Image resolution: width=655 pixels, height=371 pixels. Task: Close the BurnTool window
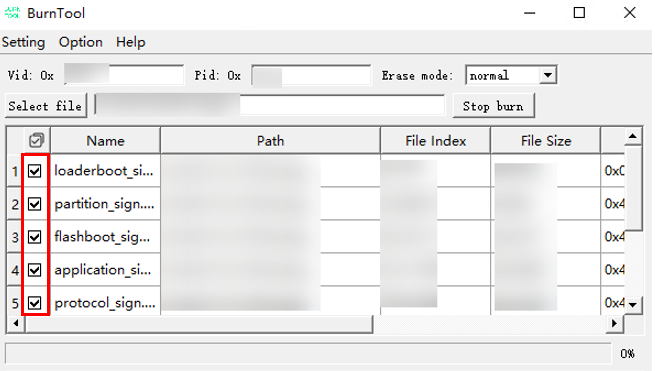point(630,13)
